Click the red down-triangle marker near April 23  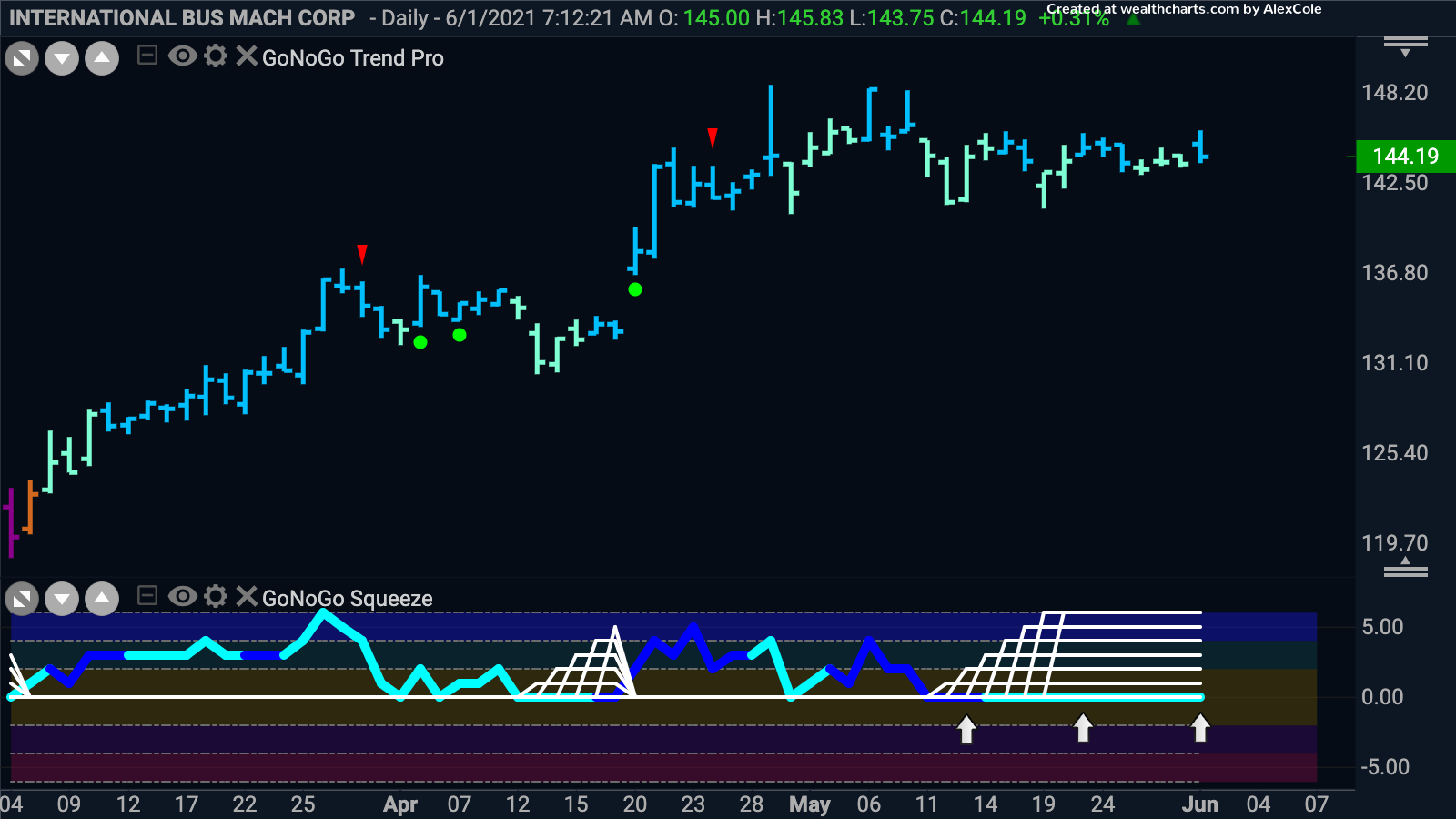coord(713,137)
